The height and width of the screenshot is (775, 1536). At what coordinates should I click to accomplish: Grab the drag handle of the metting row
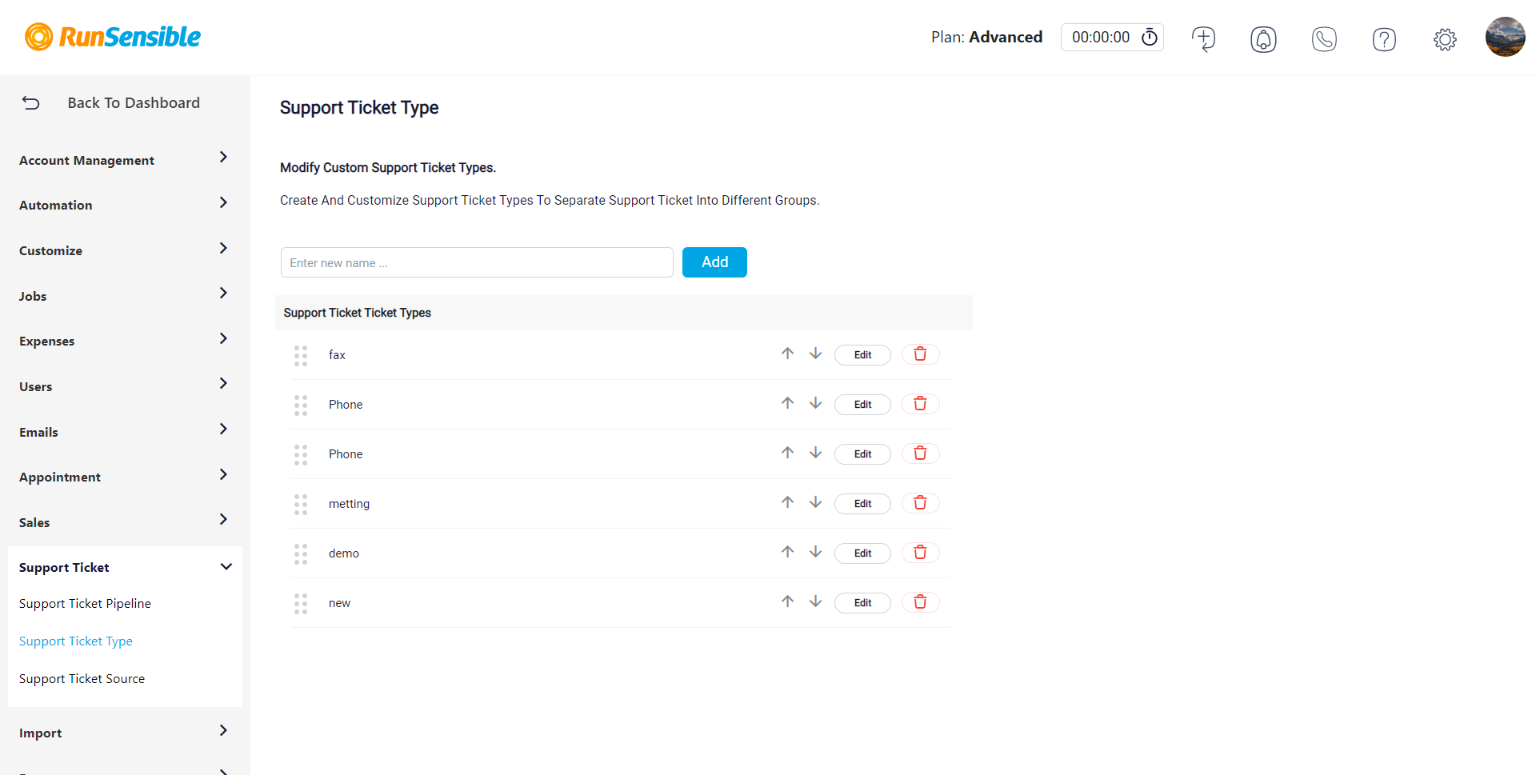[300, 504]
